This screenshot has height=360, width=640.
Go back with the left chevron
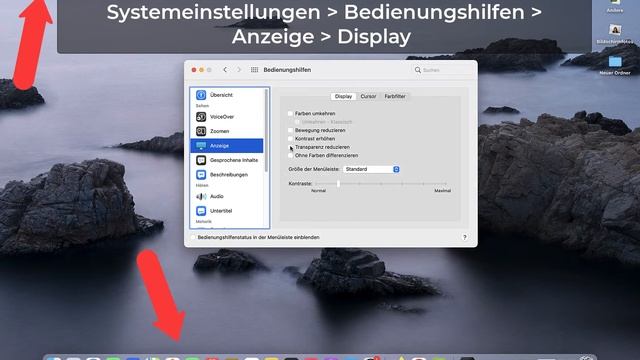pos(225,70)
